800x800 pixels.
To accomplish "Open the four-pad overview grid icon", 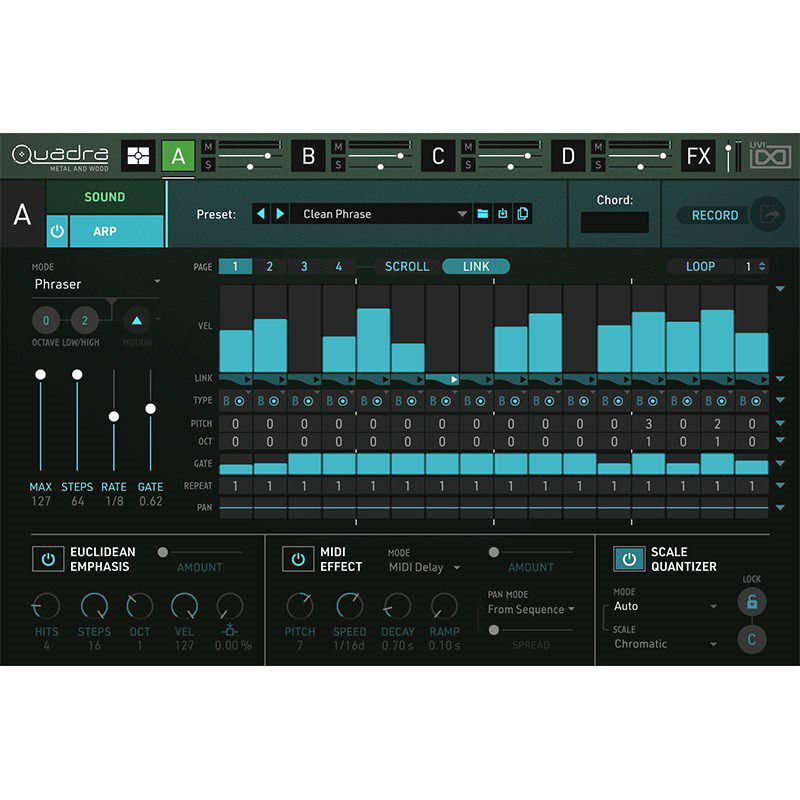I will coord(138,156).
